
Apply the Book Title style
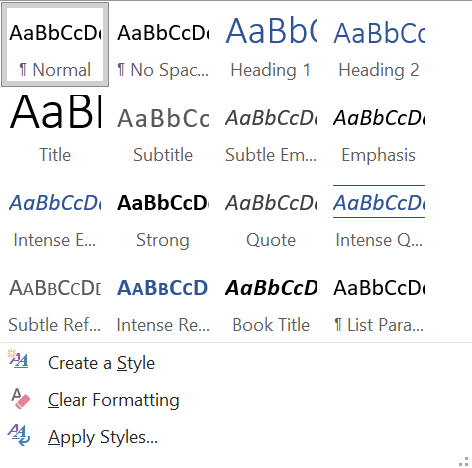[x=271, y=300]
